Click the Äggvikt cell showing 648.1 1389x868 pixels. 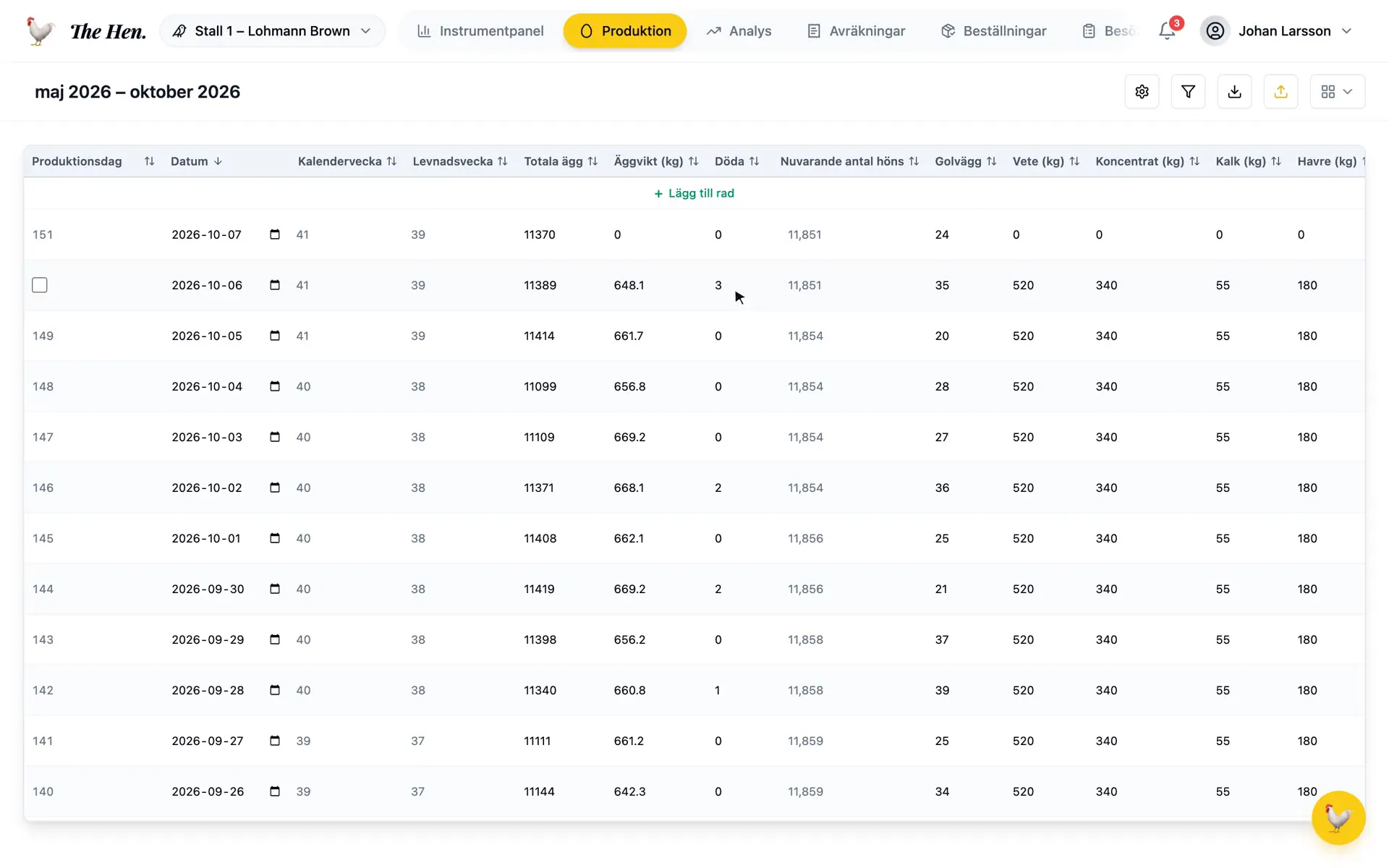pyautogui.click(x=629, y=285)
